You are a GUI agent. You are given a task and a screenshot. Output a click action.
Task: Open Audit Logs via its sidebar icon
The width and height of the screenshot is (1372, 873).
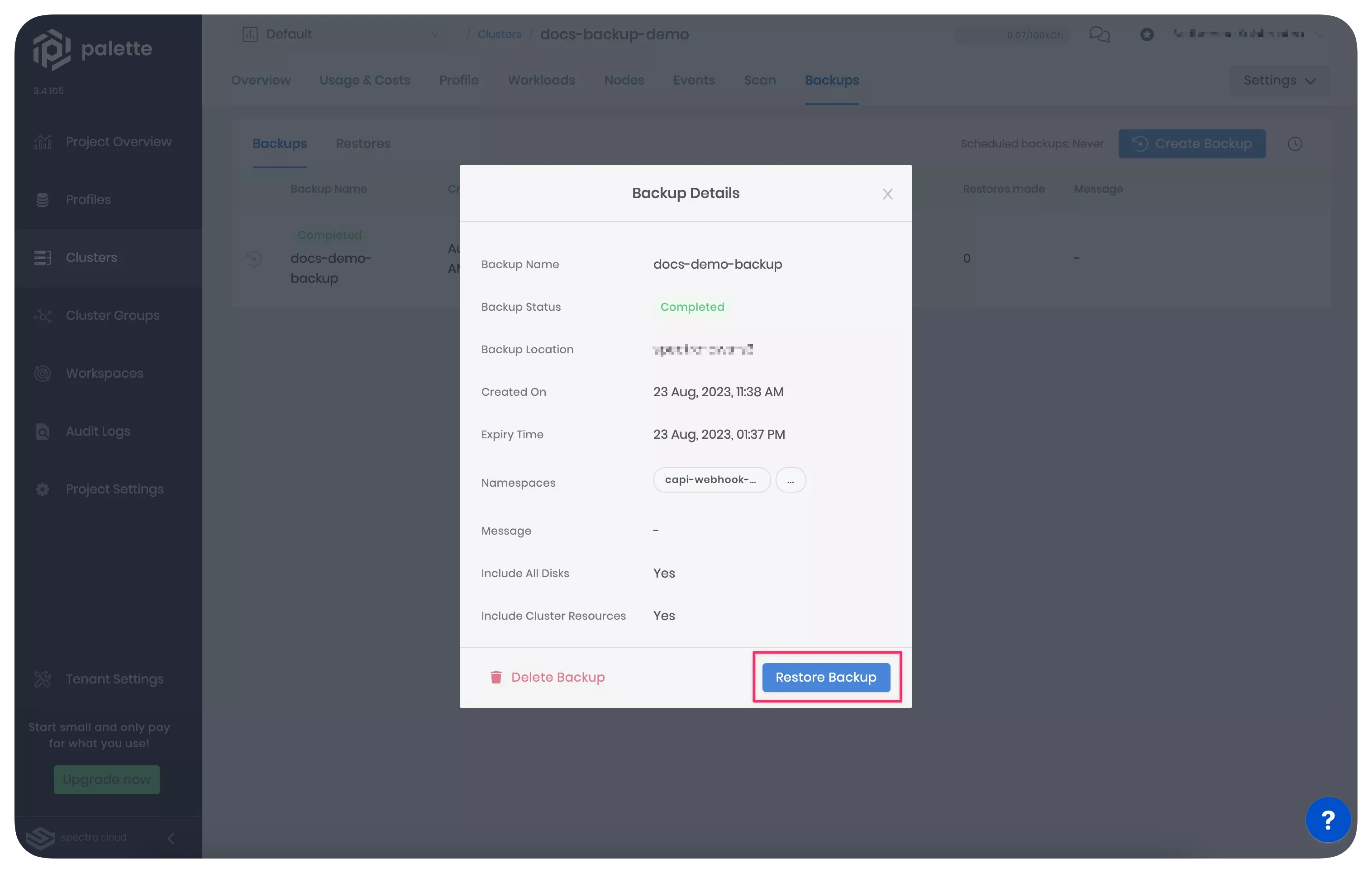pos(43,431)
